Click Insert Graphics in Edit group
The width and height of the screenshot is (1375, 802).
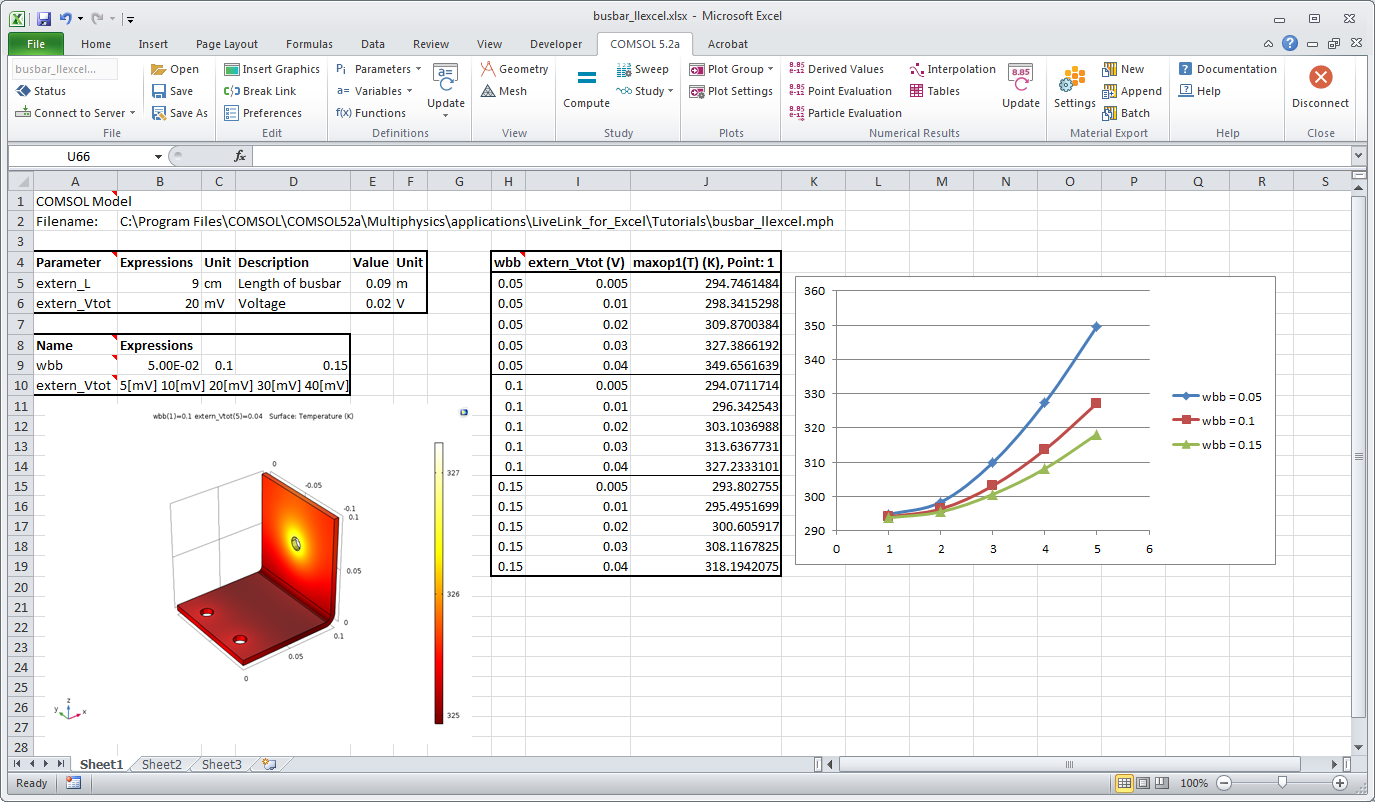click(272, 69)
